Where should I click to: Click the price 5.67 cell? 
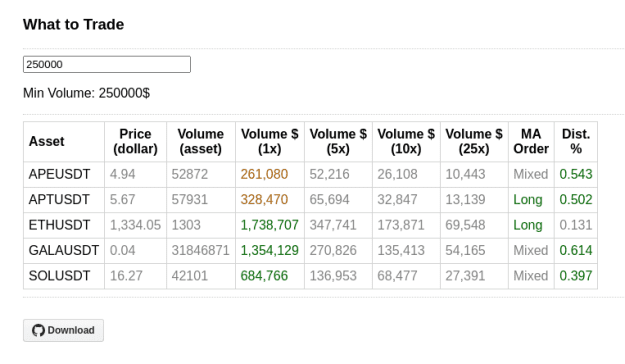point(136,200)
